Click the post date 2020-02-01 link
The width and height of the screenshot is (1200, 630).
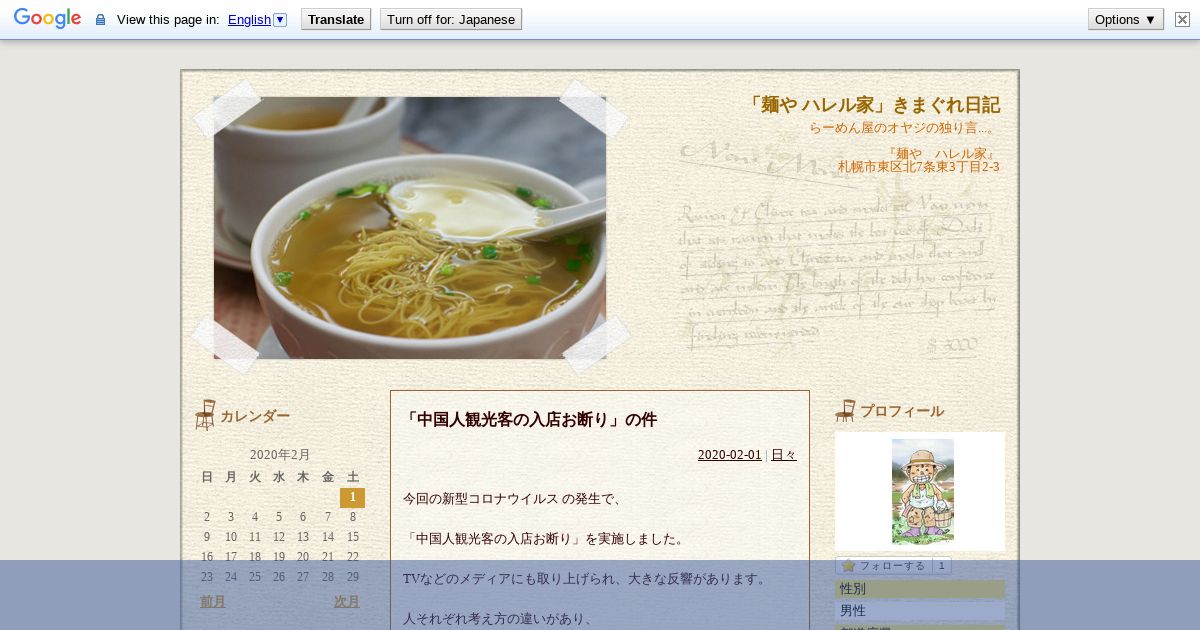tap(730, 455)
